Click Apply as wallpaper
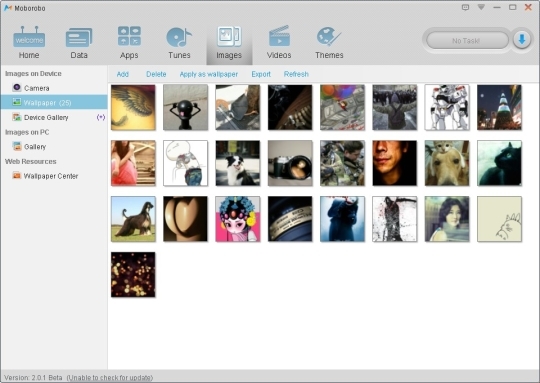The width and height of the screenshot is (540, 383). (x=209, y=74)
